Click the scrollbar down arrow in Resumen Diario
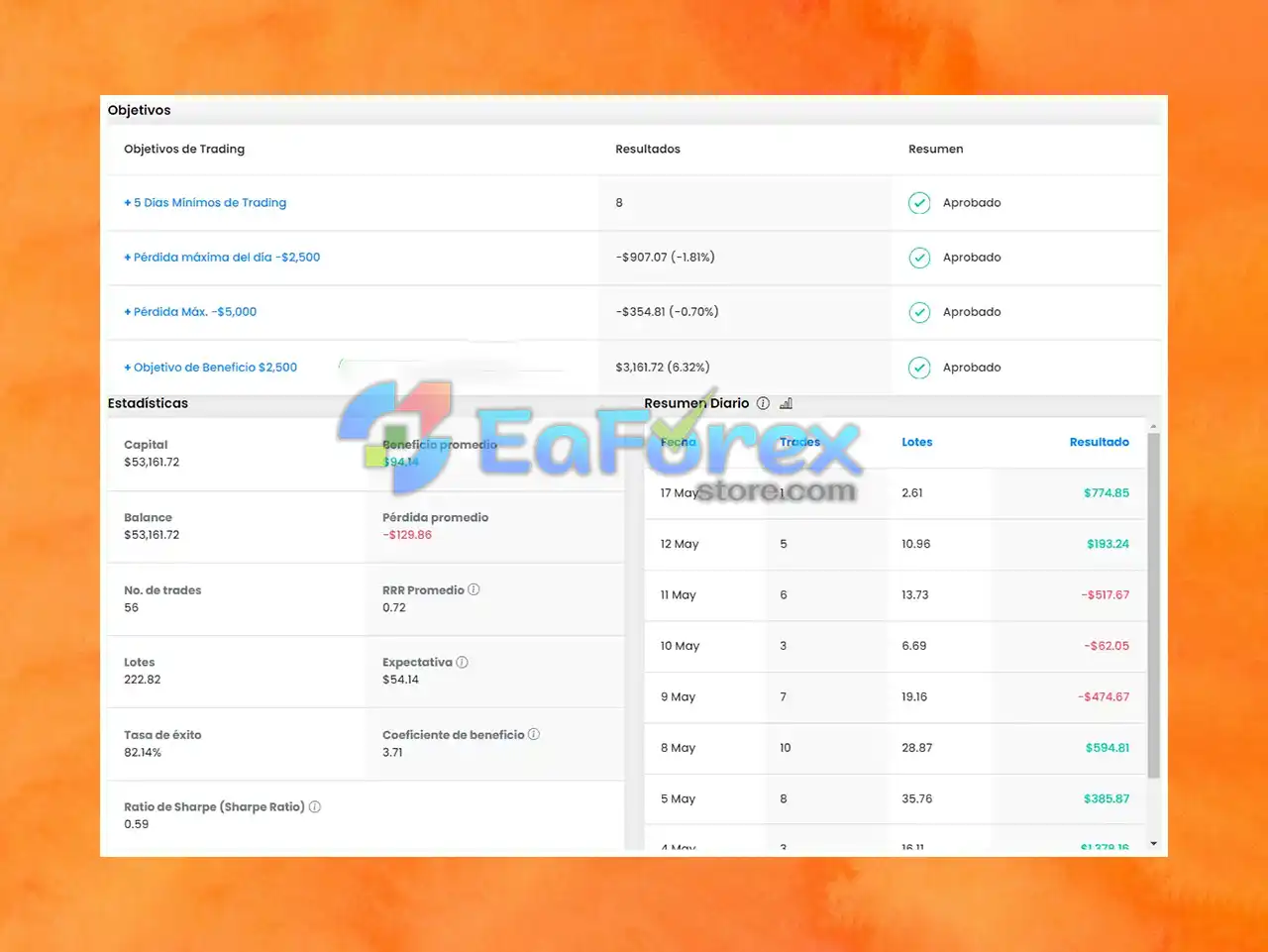The height and width of the screenshot is (952, 1268). pyautogui.click(x=1153, y=844)
